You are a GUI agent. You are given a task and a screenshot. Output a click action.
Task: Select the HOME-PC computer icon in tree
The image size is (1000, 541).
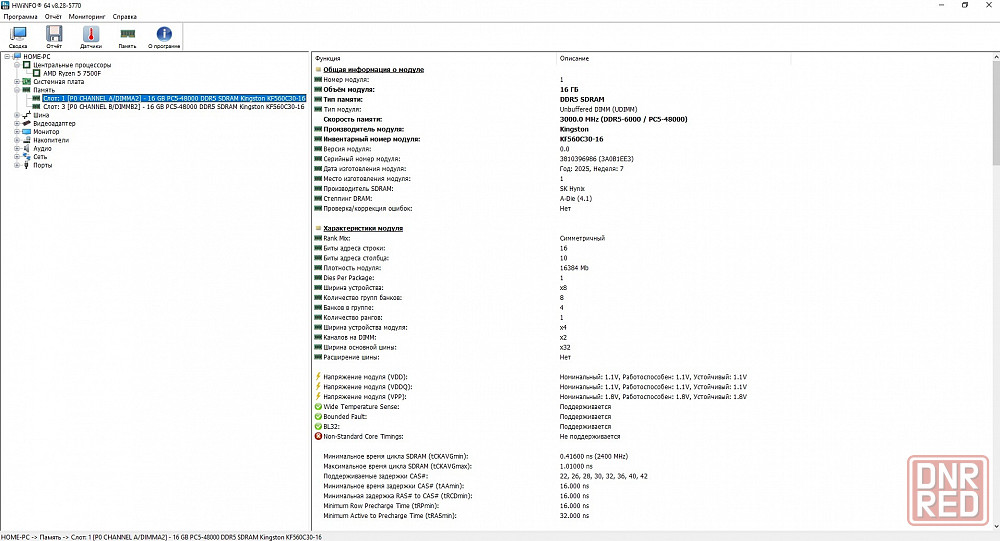click(17, 57)
